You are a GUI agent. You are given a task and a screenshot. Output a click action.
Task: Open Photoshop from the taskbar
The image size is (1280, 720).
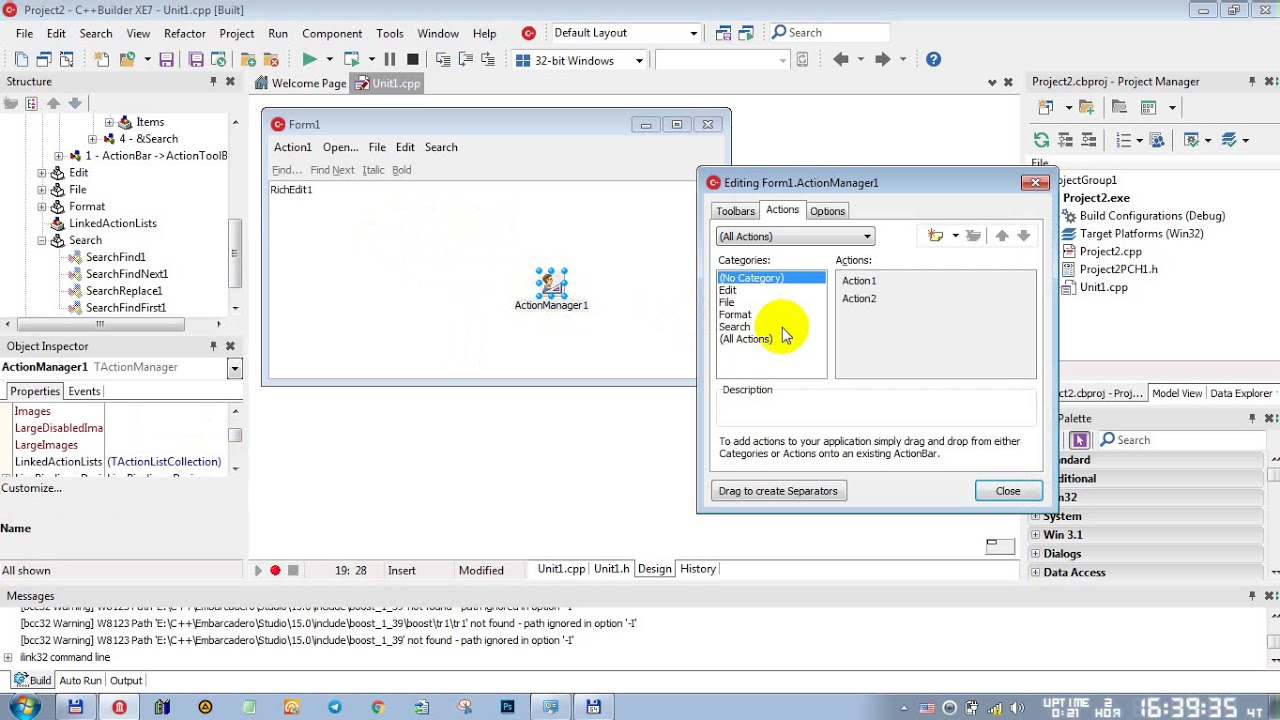508,707
